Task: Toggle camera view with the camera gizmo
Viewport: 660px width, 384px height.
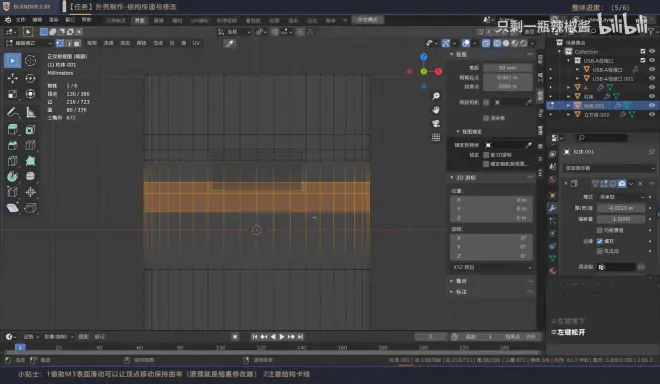Action: click(x=436, y=123)
